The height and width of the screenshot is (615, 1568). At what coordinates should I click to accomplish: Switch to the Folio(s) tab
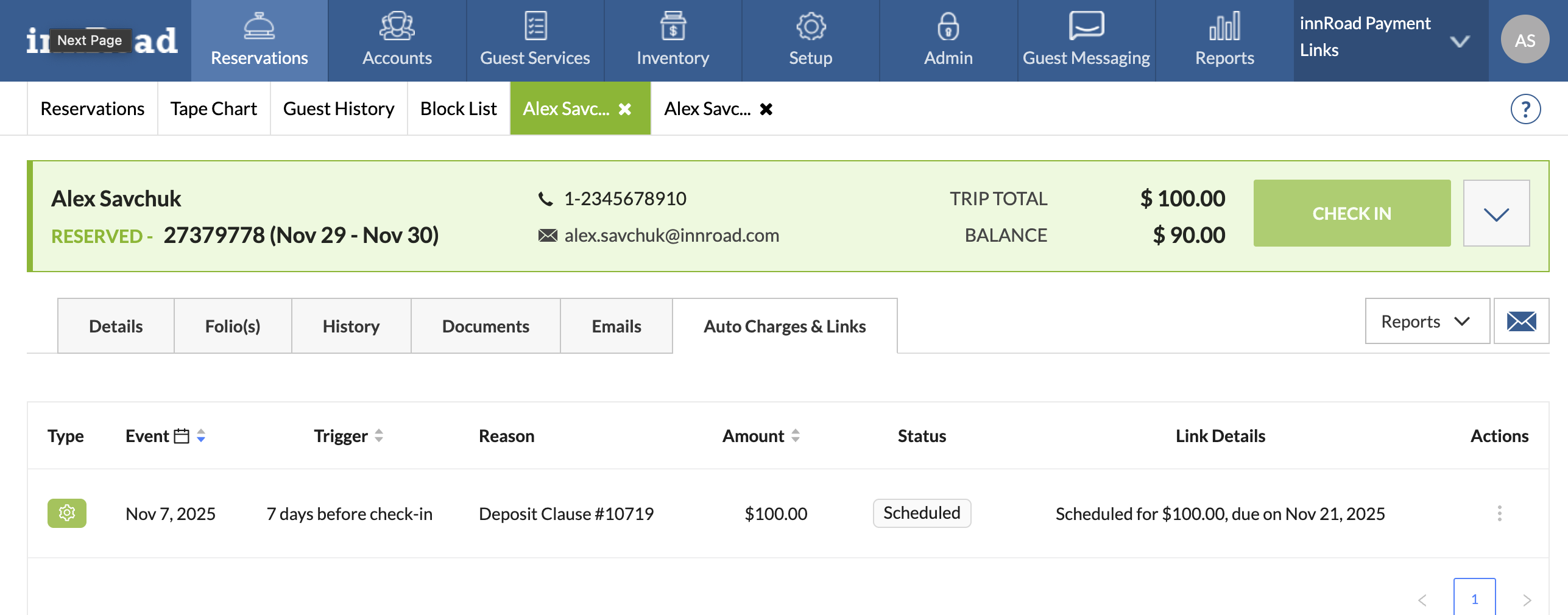(233, 326)
